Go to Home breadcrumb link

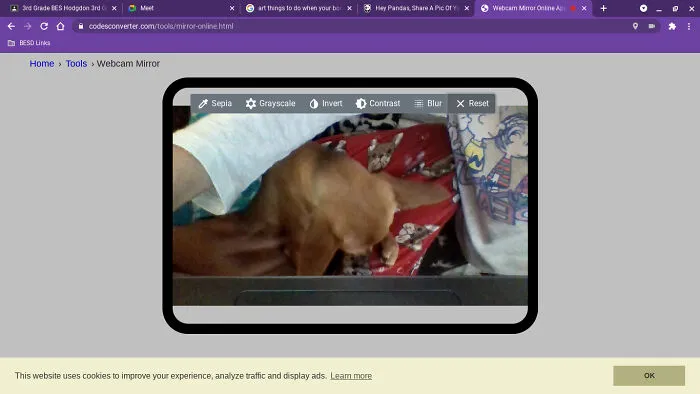click(42, 64)
